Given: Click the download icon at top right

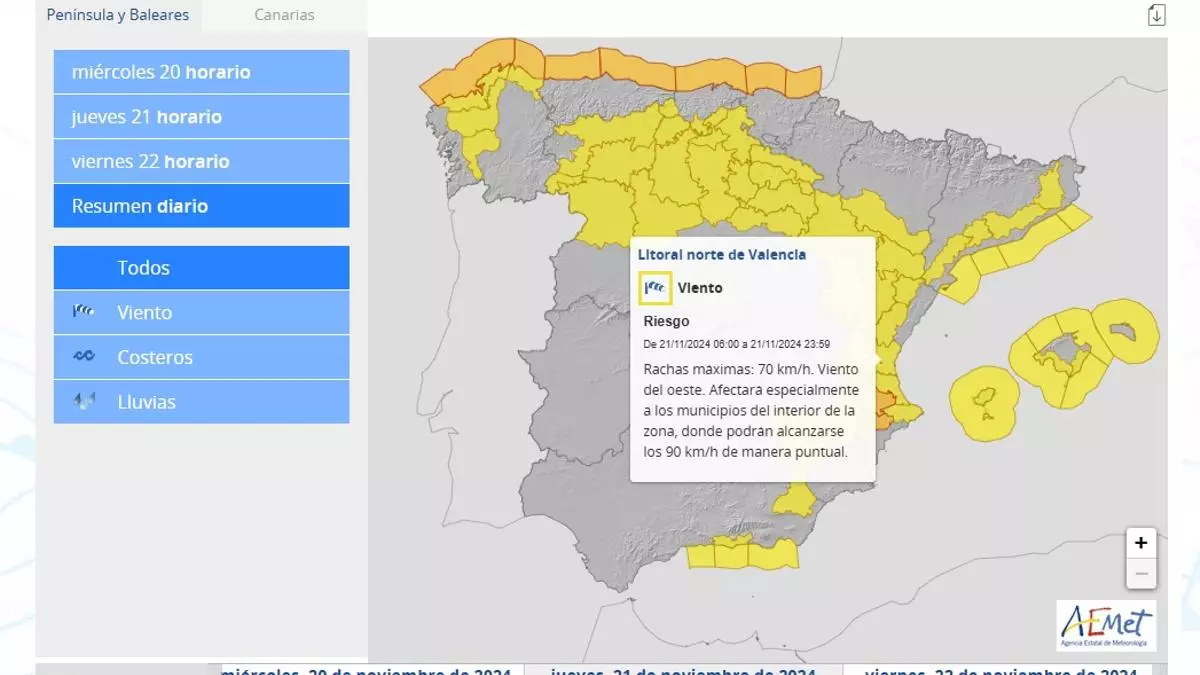Looking at the screenshot, I should point(1156,15).
